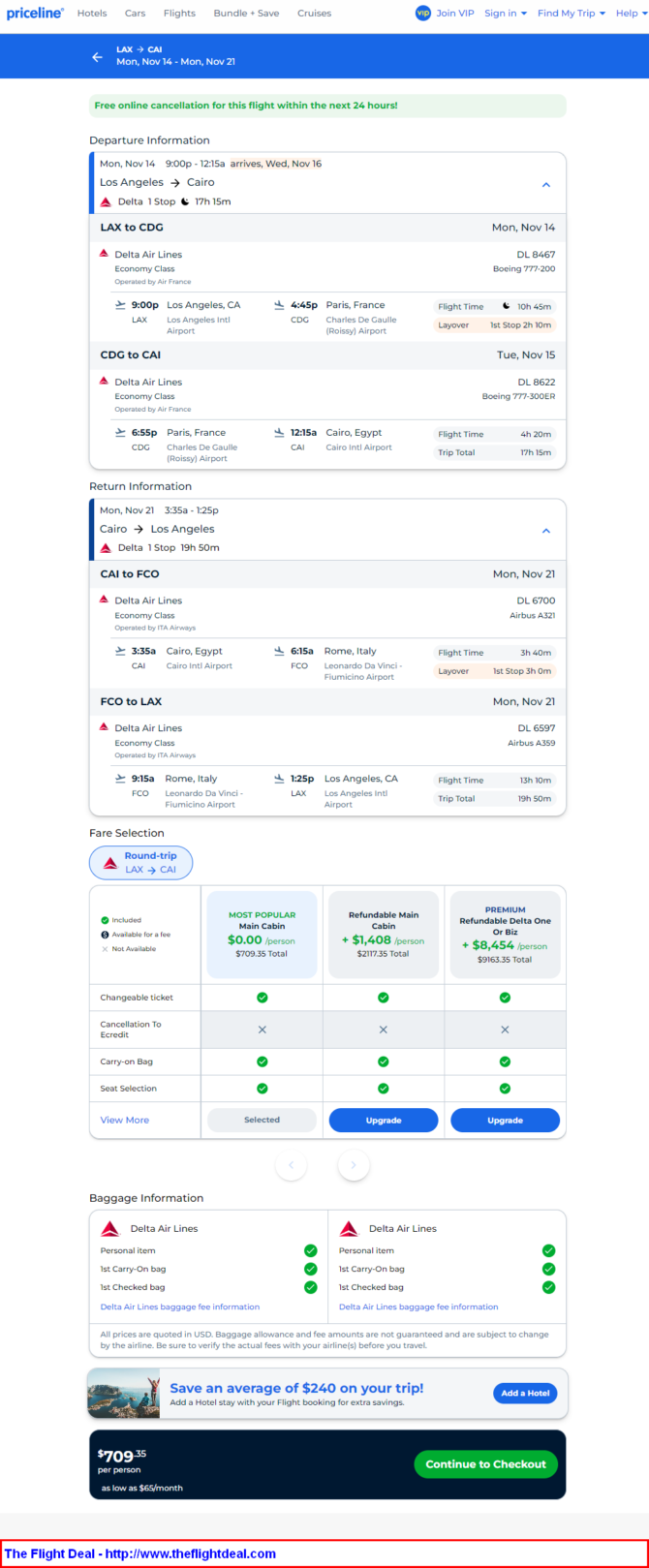The height and width of the screenshot is (1568, 649).
Task: Select the Round-trip LAX to CAI tab
Action: 140,862
